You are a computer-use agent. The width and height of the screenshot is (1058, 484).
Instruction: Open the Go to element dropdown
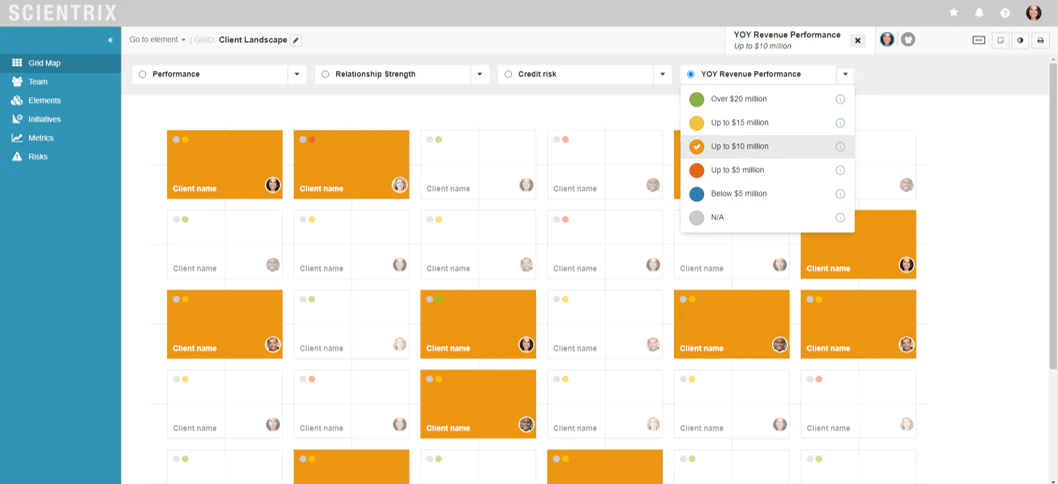point(157,40)
